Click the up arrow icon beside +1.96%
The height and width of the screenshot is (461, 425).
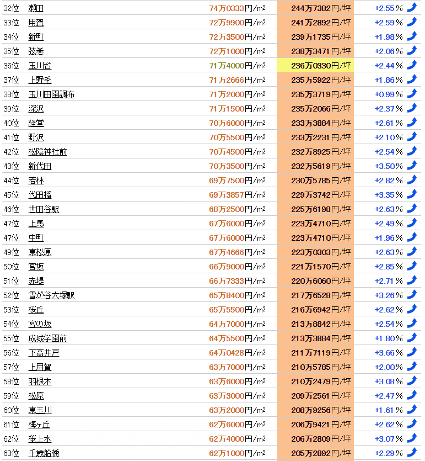click(412, 237)
